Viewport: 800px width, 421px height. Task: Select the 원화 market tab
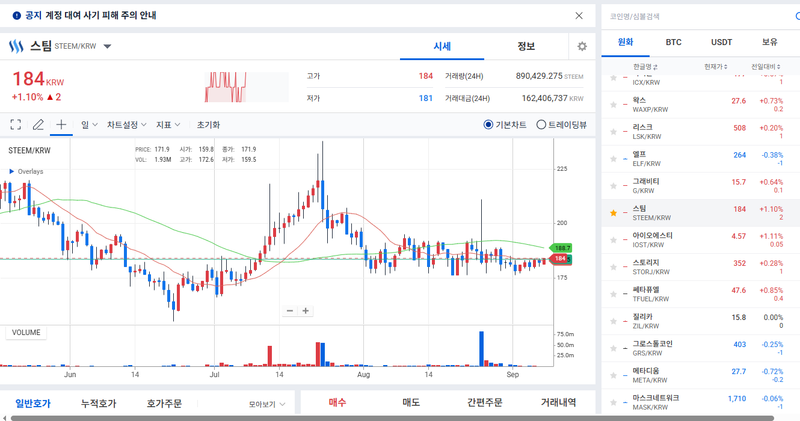tap(626, 42)
